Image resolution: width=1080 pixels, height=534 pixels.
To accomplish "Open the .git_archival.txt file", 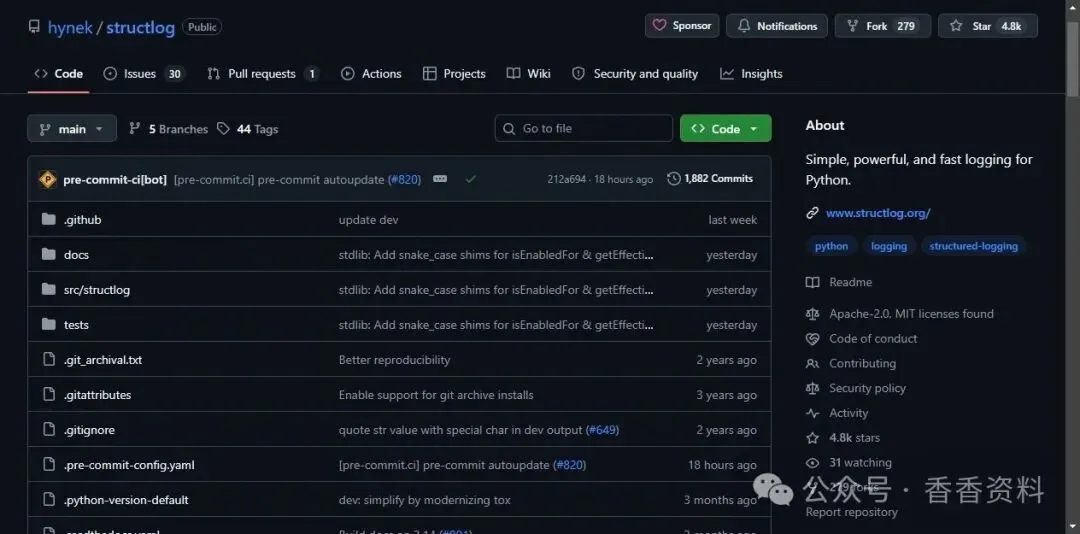I will point(103,360).
